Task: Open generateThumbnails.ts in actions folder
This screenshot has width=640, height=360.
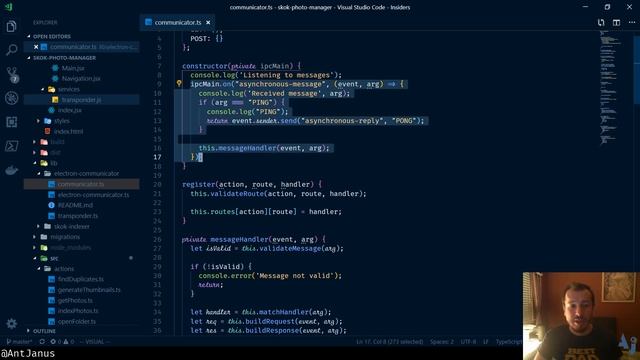Action: coord(89,290)
